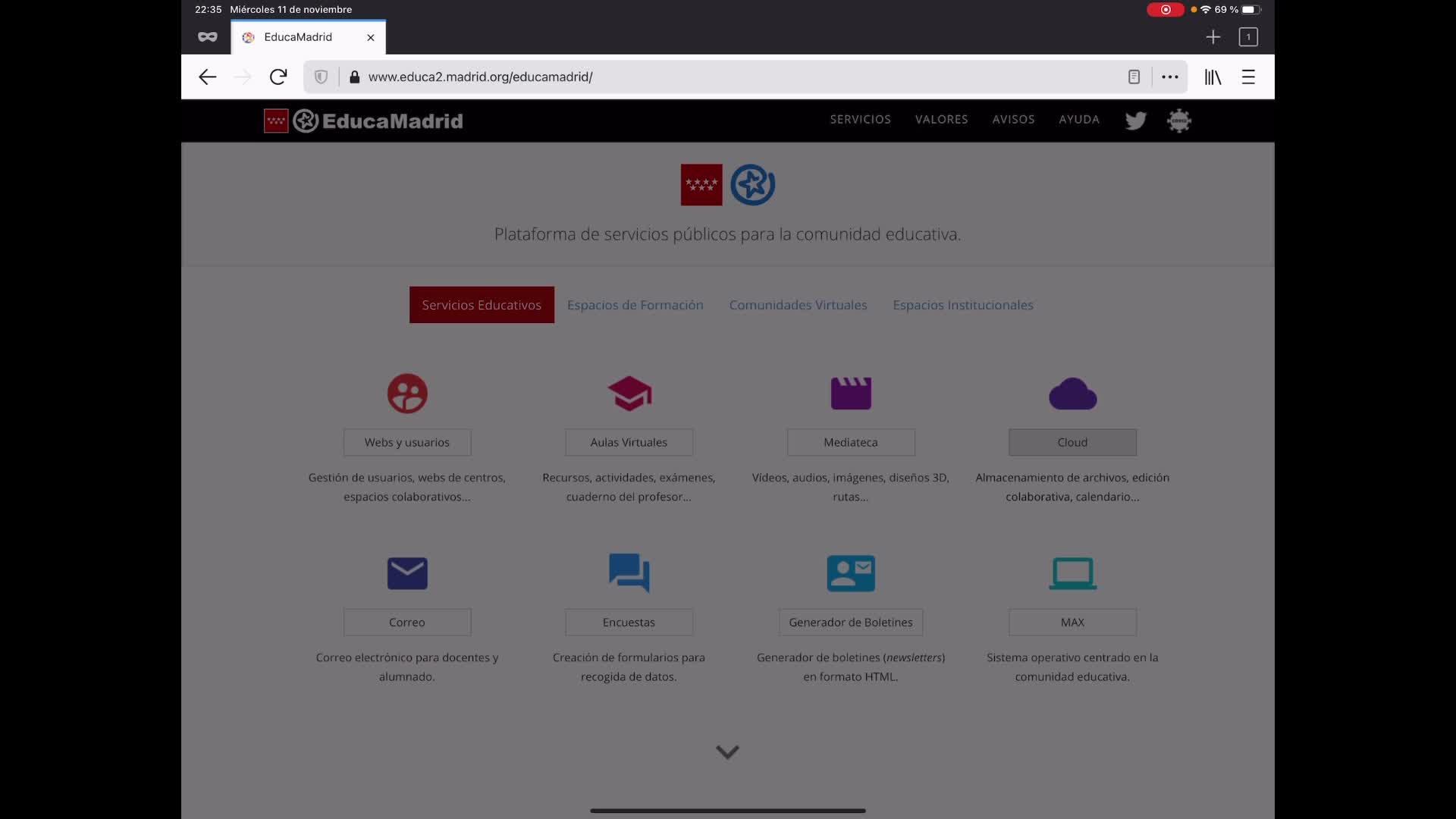
Task: Open the Twitter bird icon in header
Action: (x=1135, y=121)
